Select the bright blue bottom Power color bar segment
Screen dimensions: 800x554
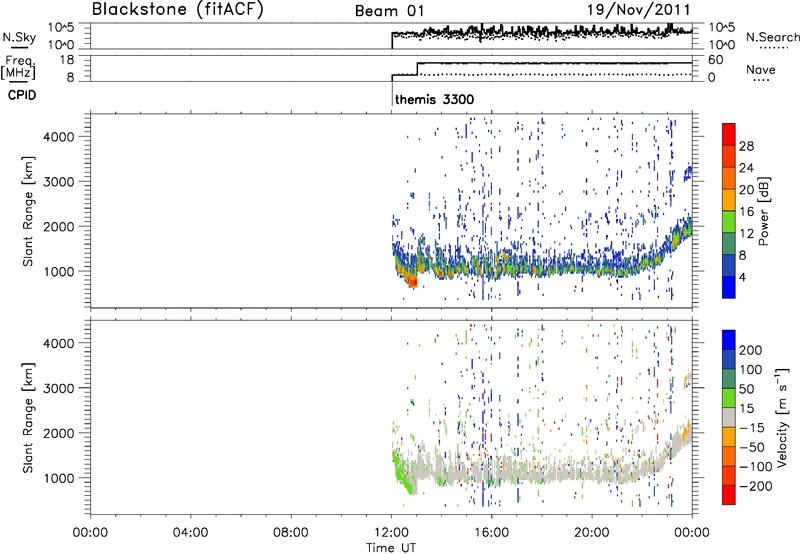coord(729,288)
